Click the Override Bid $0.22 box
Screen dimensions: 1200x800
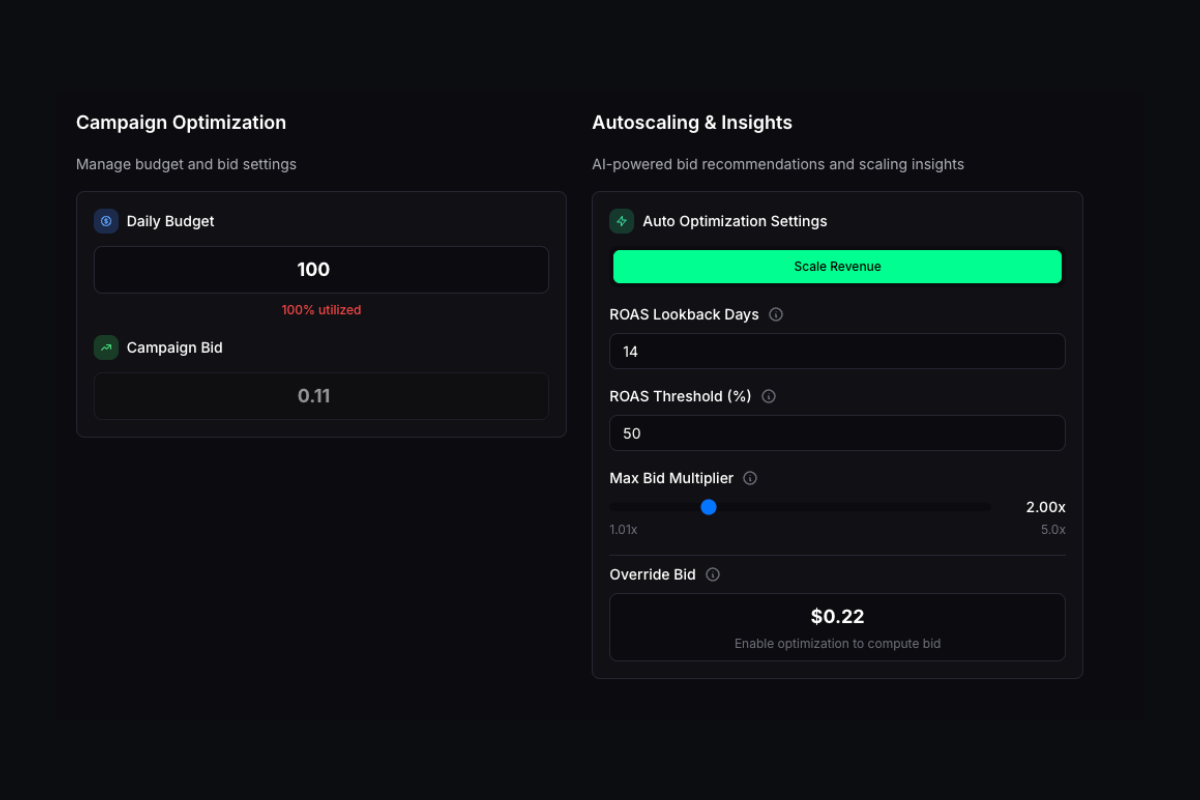tap(837, 627)
